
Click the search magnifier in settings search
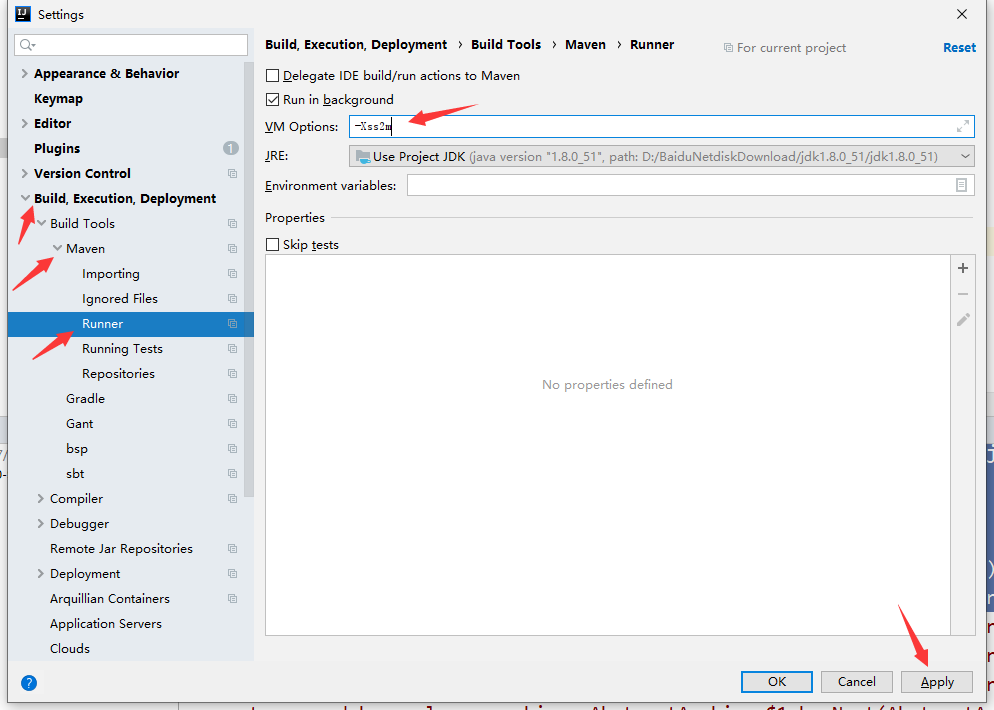(x=25, y=45)
